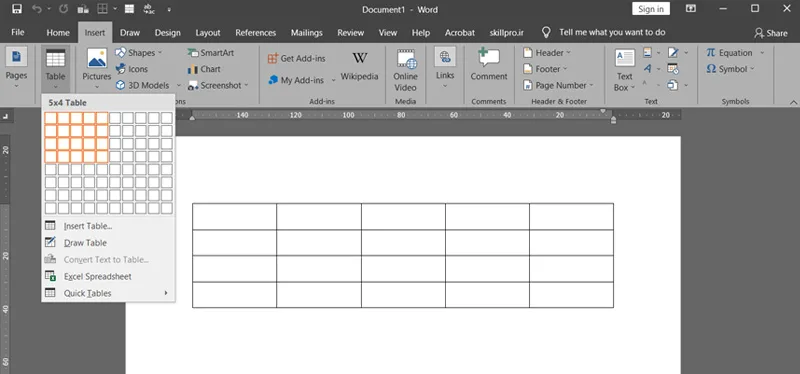Viewport: 800px width, 374px height.
Task: Switch to the Home tab
Action: pos(58,32)
